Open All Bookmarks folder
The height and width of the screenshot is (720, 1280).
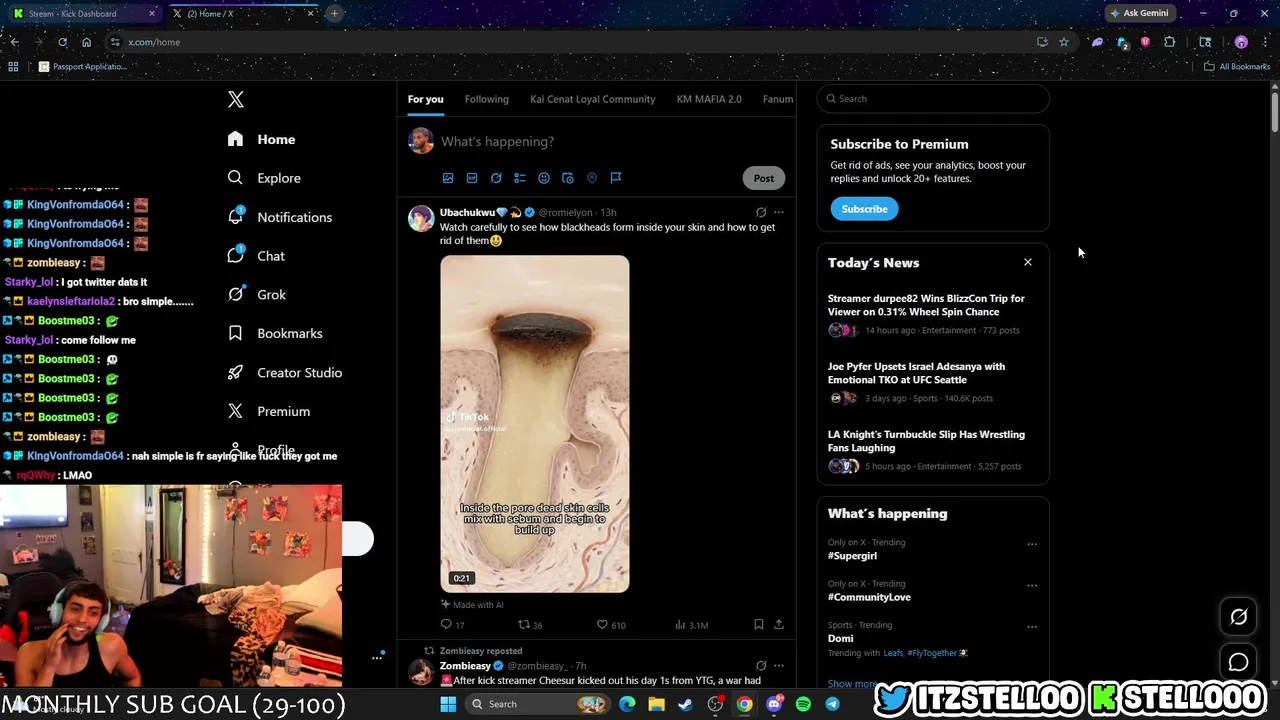point(1237,67)
